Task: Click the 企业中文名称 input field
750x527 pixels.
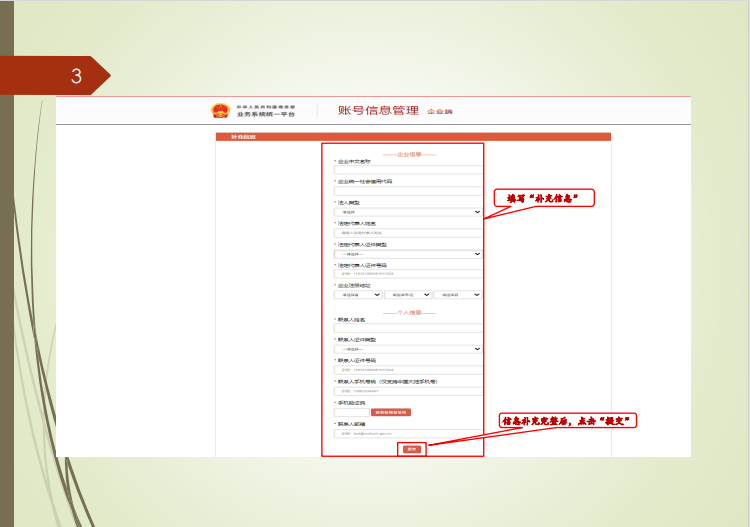Action: [x=407, y=170]
